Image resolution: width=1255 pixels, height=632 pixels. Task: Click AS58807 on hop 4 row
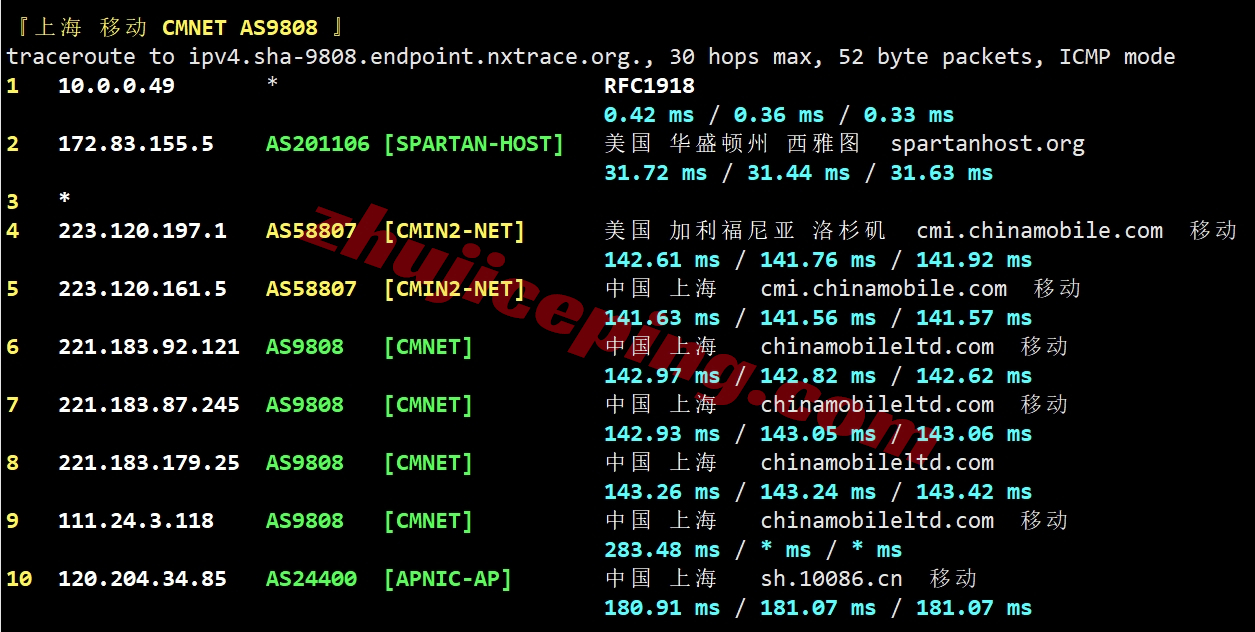coord(311,231)
